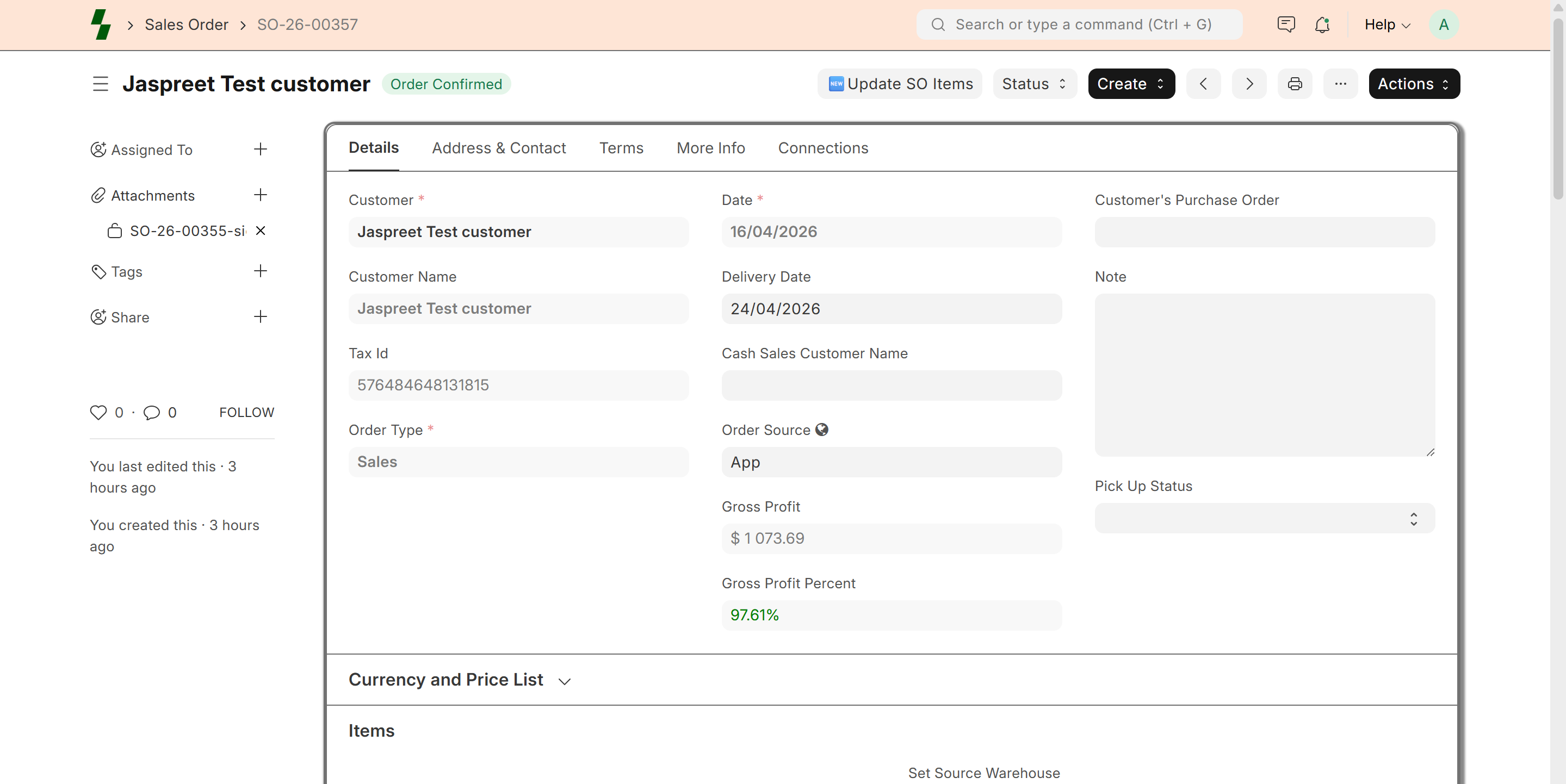Add an attachment with the plus icon
1566x784 pixels.
click(x=260, y=195)
